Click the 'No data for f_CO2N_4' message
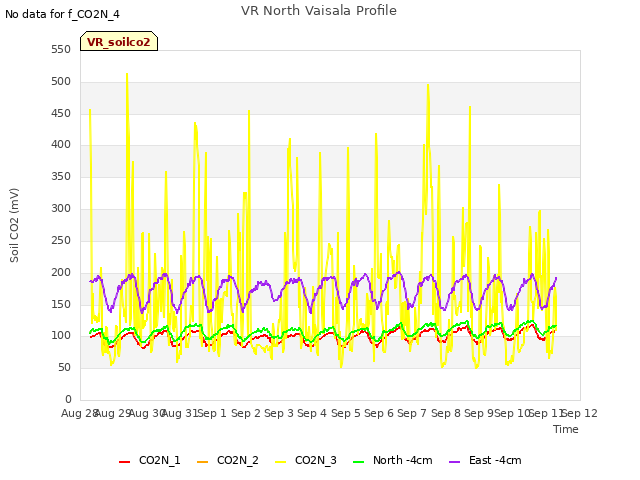Screen dimensions: 640x480 coord(62,14)
